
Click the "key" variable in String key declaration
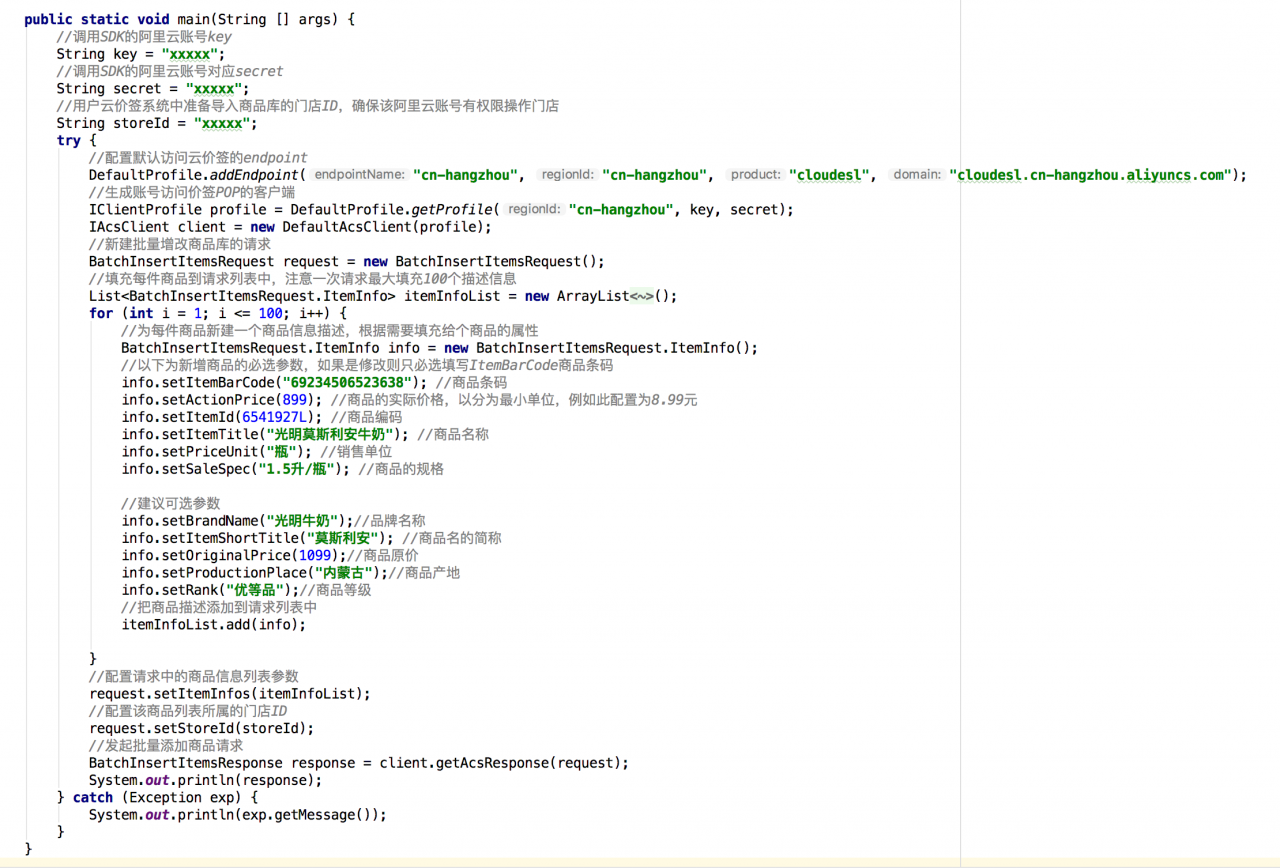click(125, 54)
